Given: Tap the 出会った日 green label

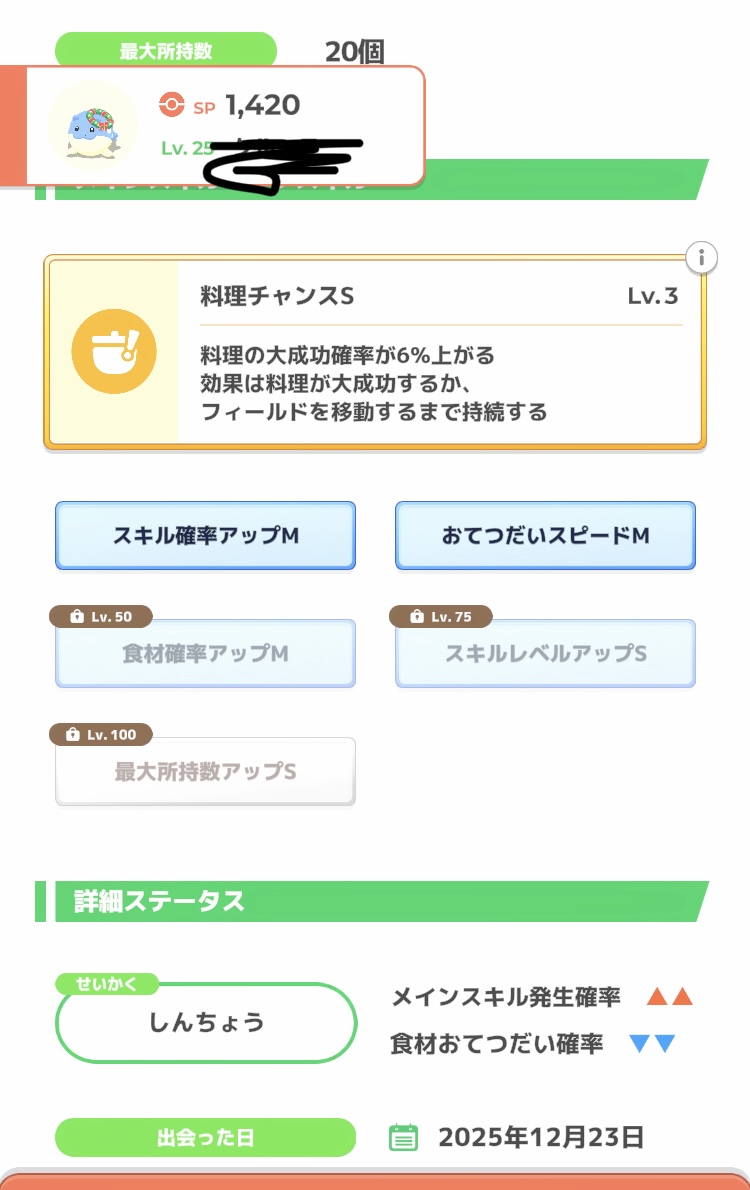Looking at the screenshot, I should tap(205, 1138).
